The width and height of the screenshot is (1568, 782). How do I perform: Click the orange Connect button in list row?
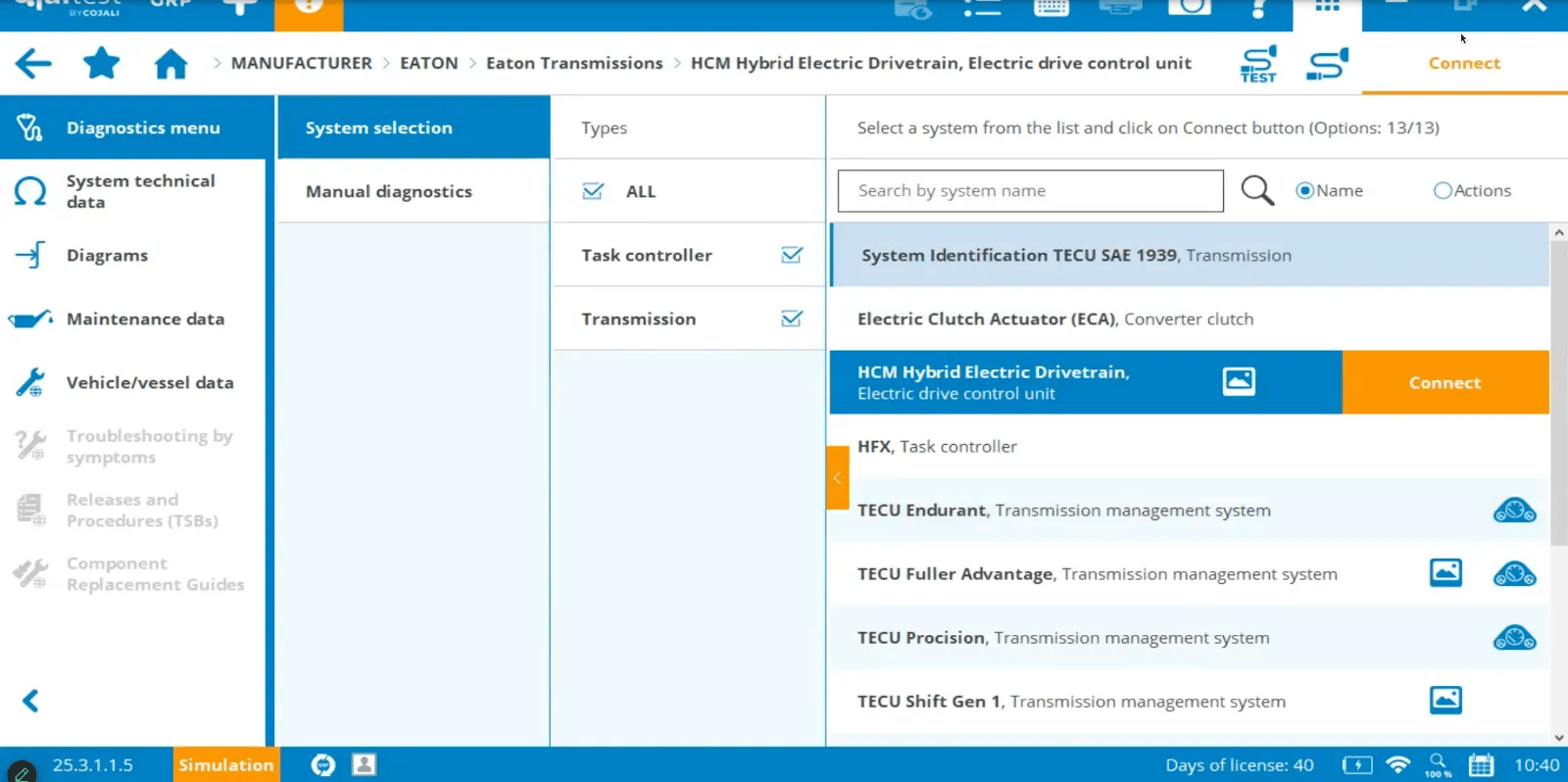pyautogui.click(x=1445, y=382)
